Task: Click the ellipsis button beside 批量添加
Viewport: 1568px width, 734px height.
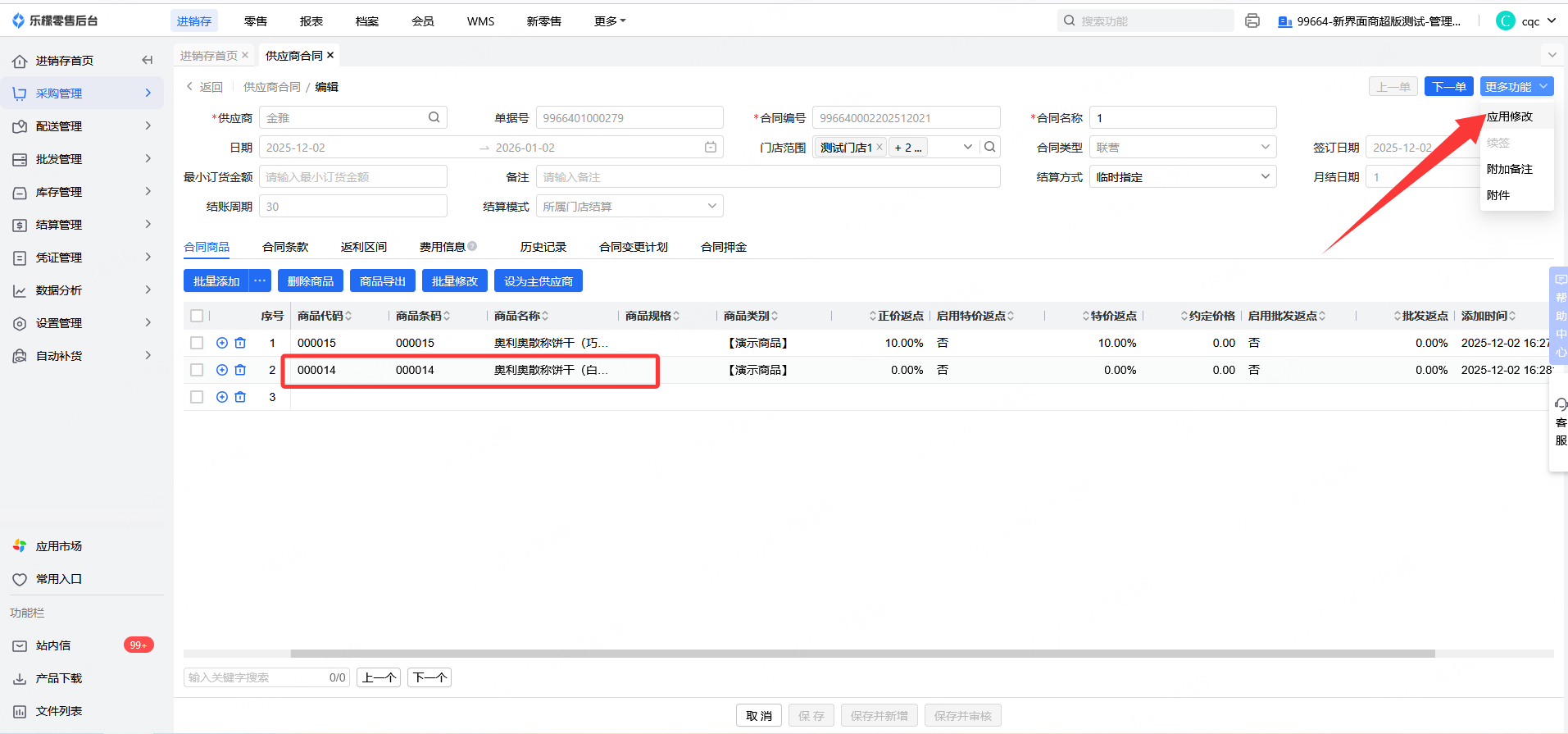Action: coord(260,280)
